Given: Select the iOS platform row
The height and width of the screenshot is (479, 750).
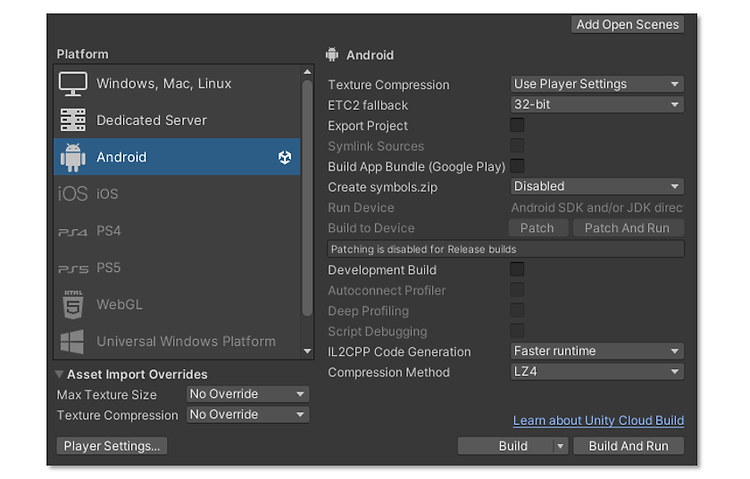Looking at the screenshot, I should pos(177,194).
